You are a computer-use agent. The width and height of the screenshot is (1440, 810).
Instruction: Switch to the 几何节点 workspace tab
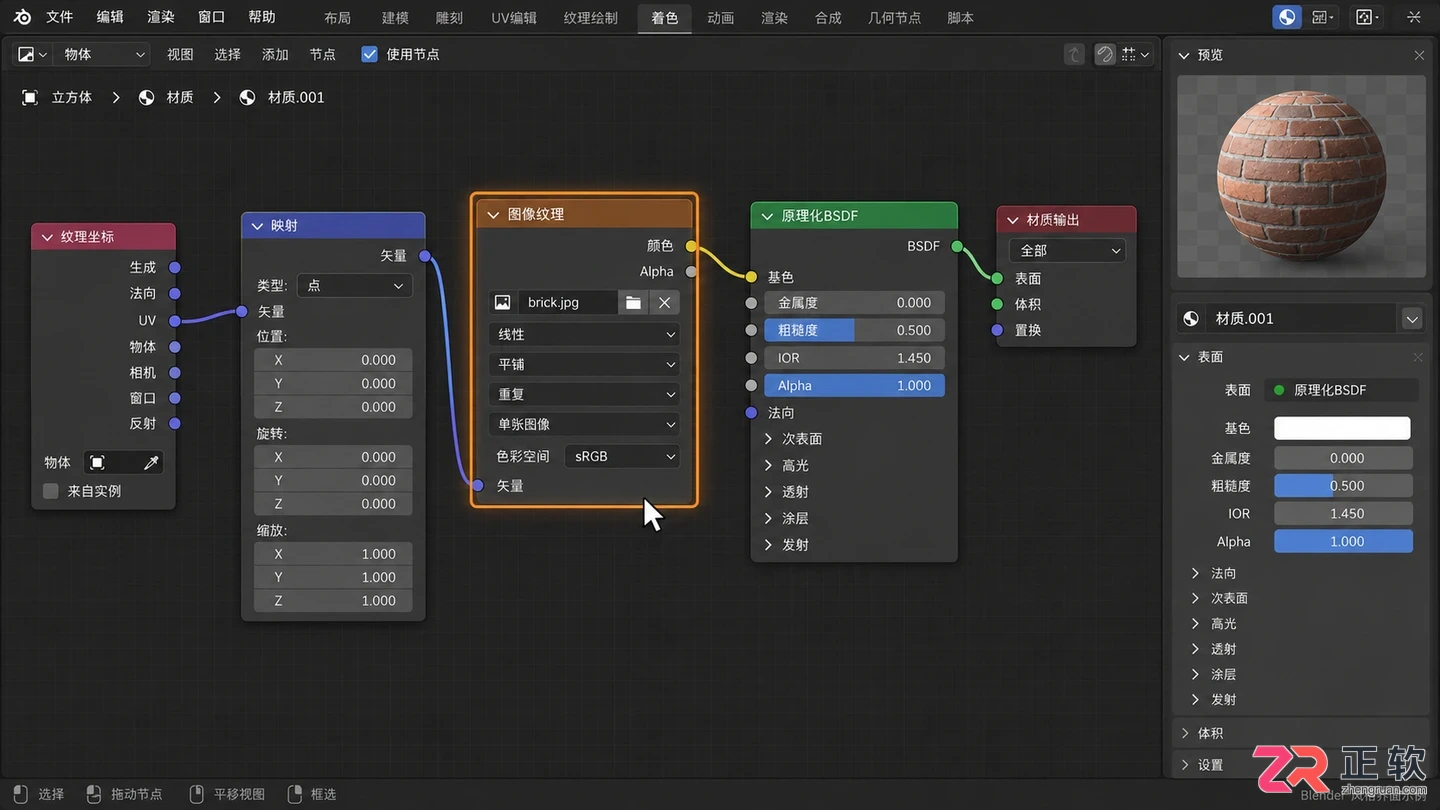pyautogui.click(x=894, y=18)
